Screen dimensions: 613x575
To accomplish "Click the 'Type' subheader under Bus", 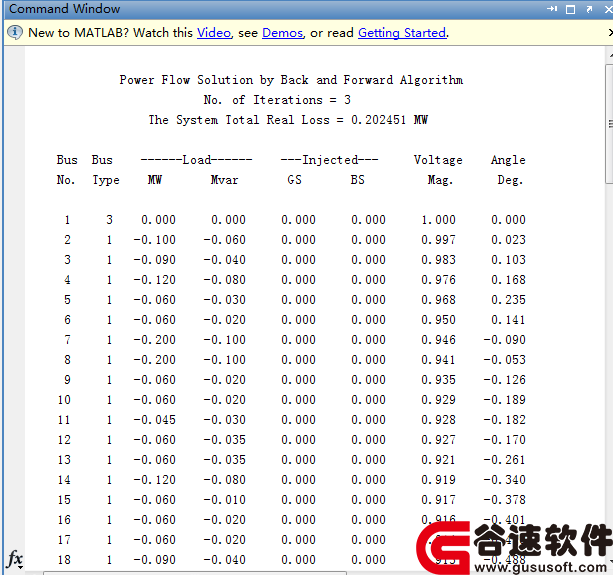I will 106,180.
